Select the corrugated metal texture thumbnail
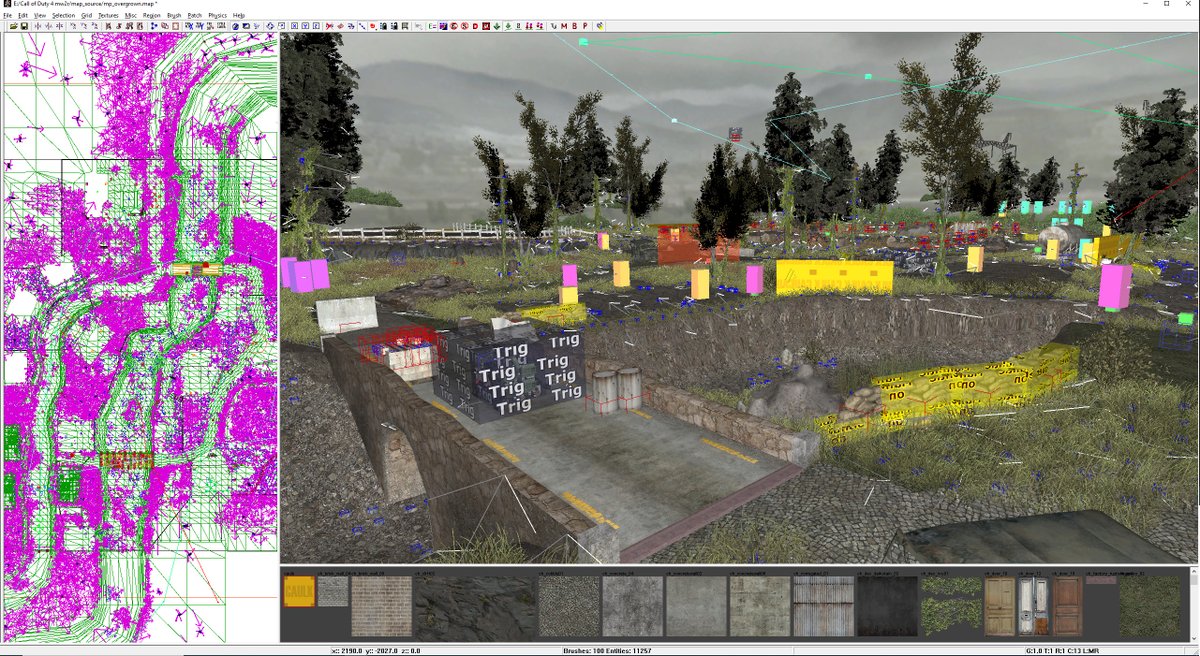This screenshot has width=1200, height=656. coord(822,606)
